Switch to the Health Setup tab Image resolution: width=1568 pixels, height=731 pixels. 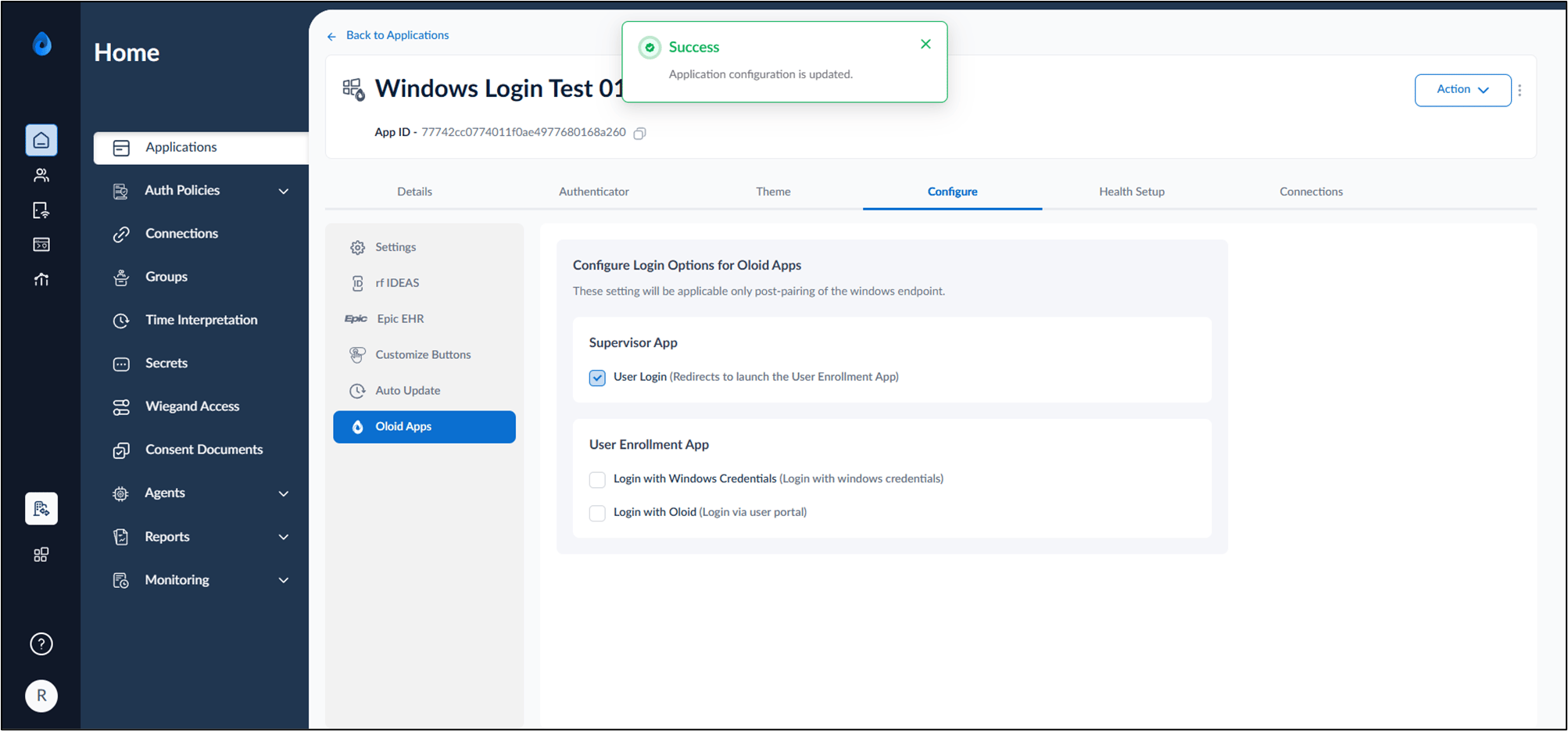(1132, 192)
